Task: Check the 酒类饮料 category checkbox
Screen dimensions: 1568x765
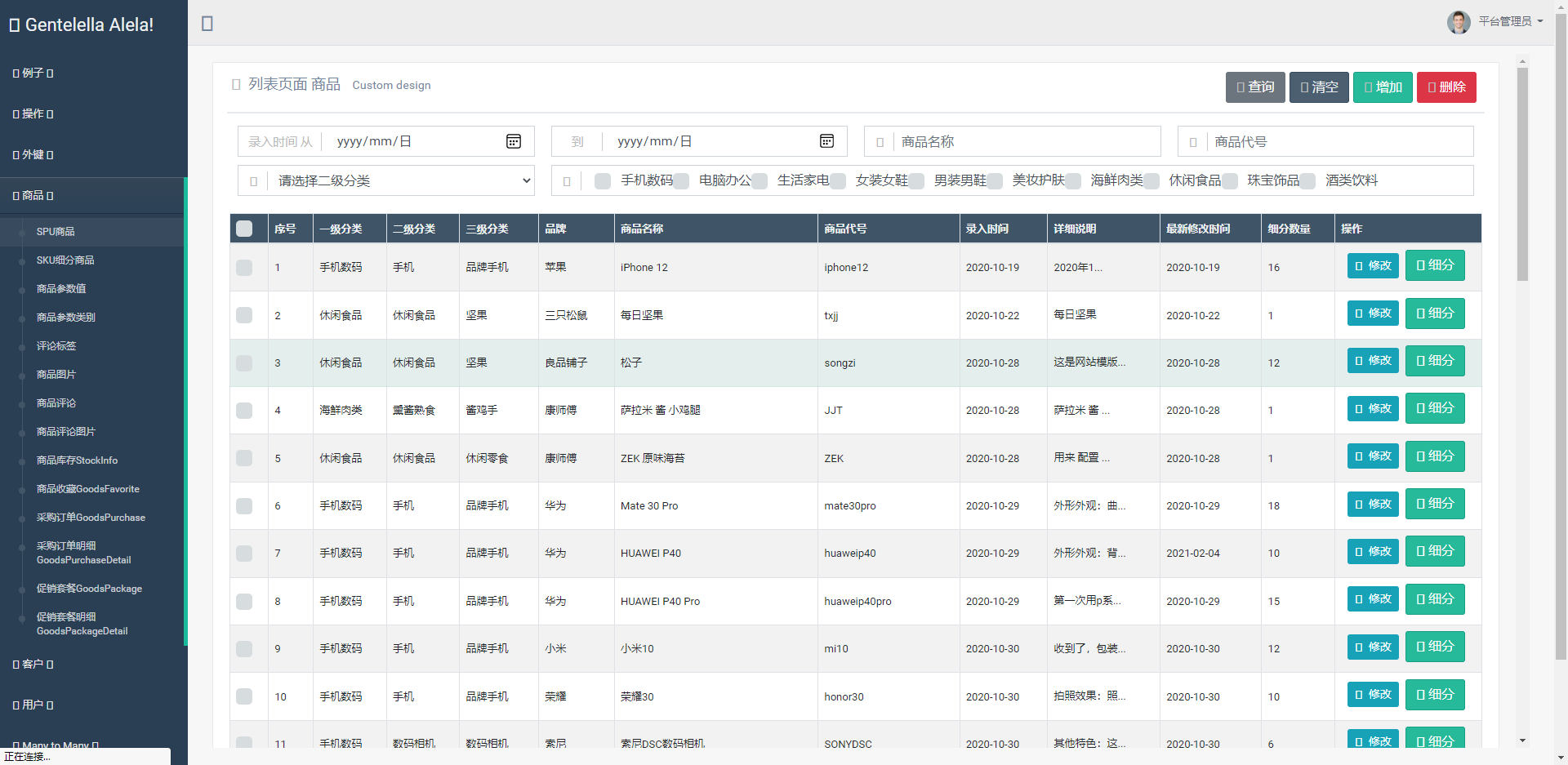Action: tap(1307, 181)
